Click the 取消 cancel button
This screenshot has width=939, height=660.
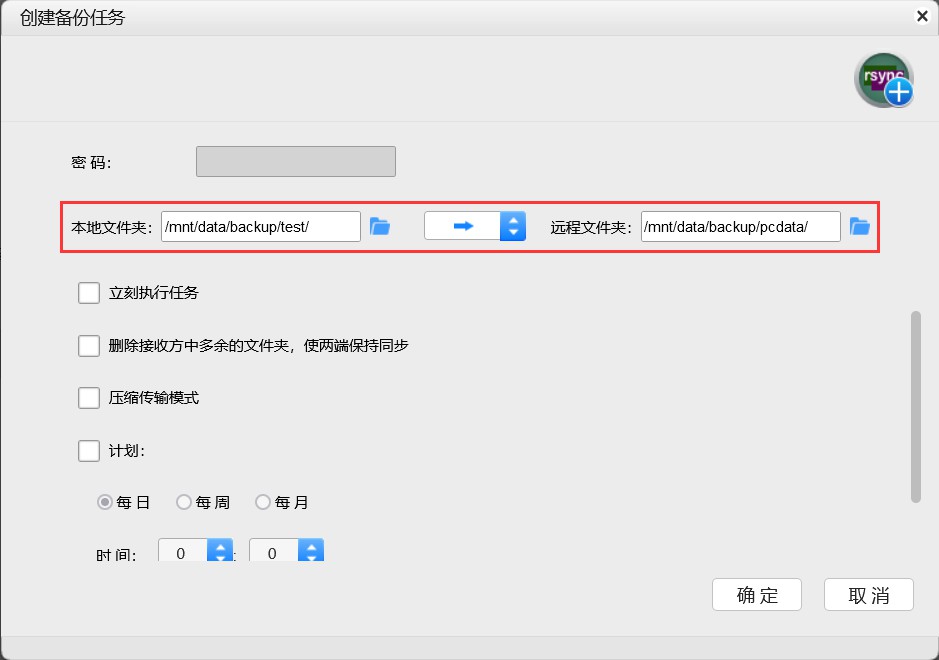(868, 595)
